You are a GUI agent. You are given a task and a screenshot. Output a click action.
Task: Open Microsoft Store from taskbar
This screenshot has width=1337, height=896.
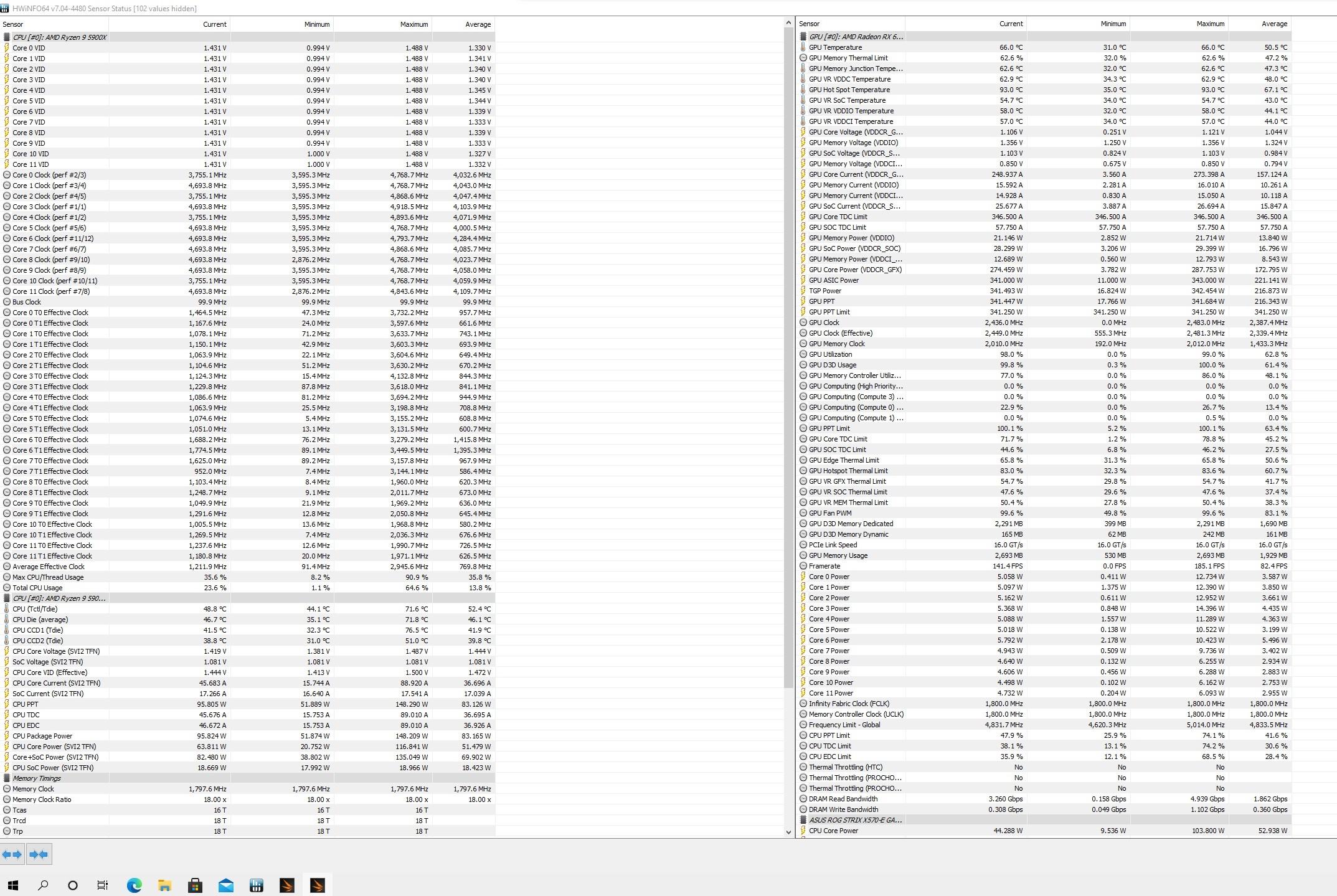pyautogui.click(x=195, y=885)
